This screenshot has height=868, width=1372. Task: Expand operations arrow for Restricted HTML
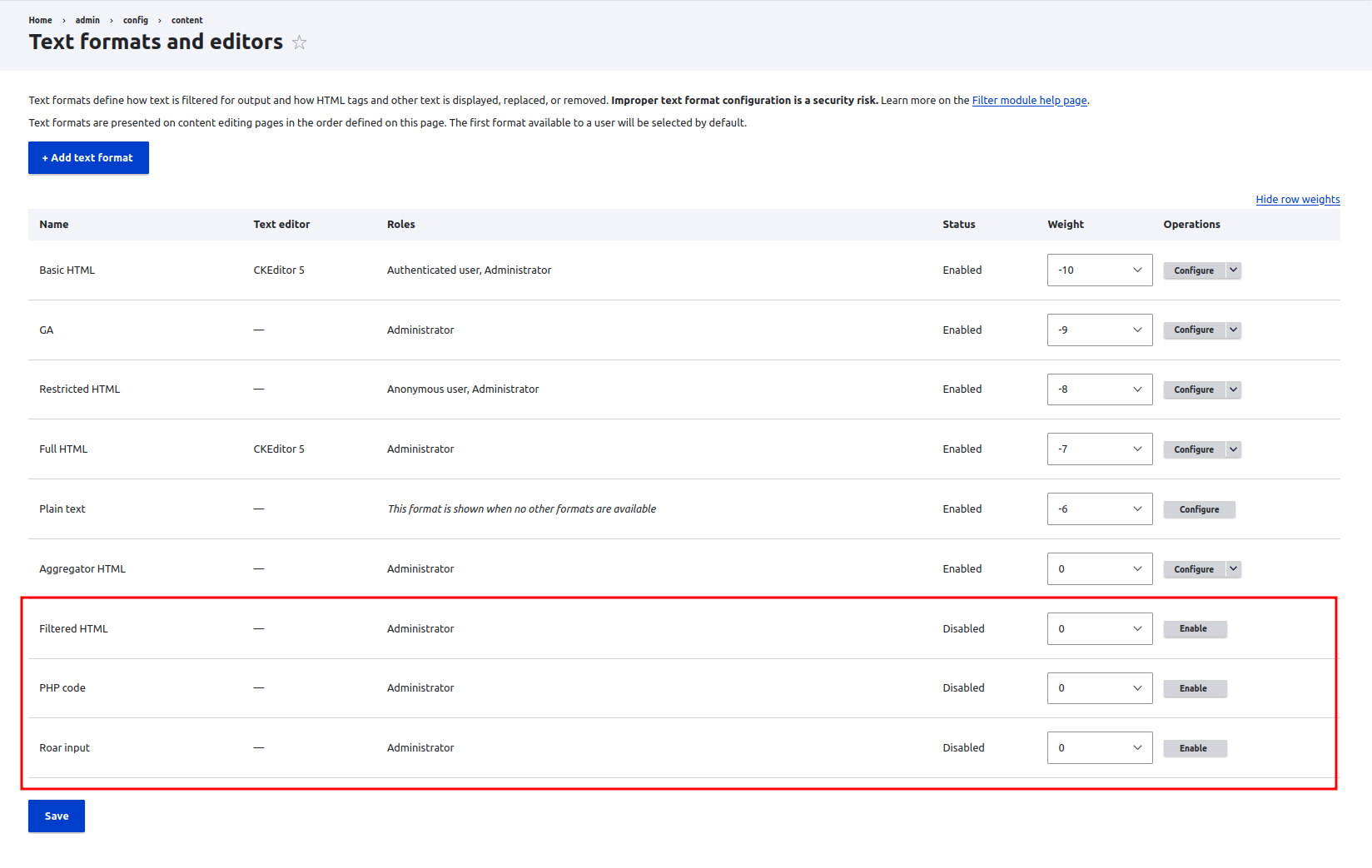1234,389
